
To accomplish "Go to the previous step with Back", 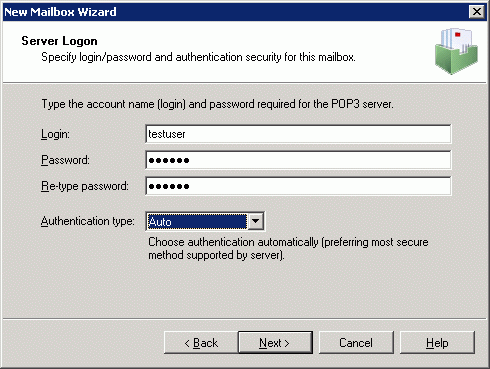I will 201,343.
